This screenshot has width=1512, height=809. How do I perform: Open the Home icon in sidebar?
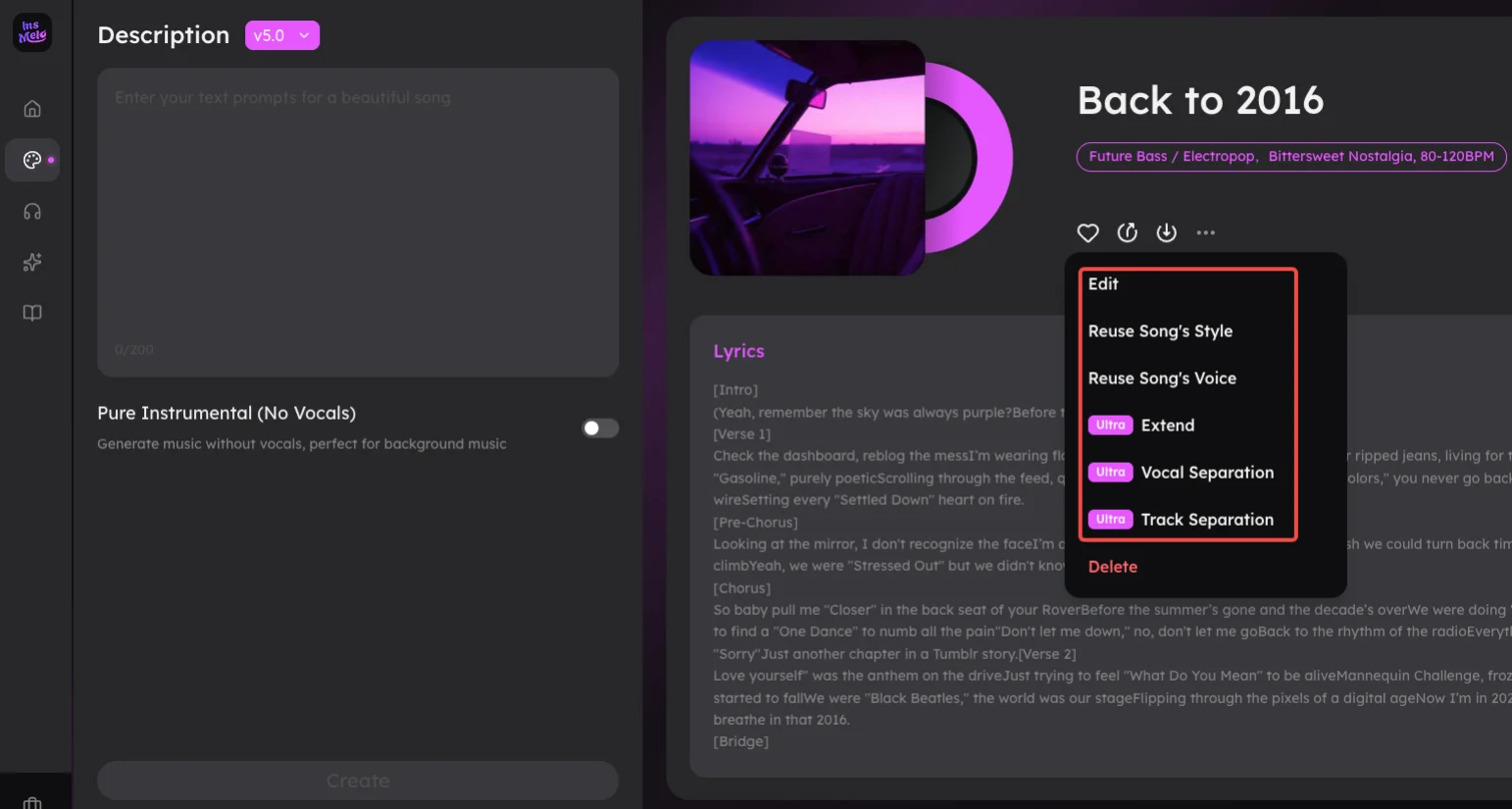32,108
